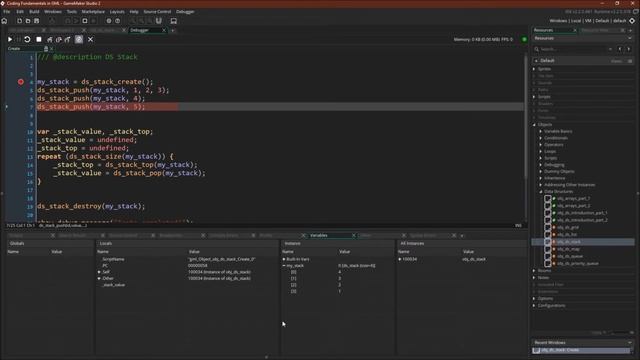The width and height of the screenshot is (640, 360).
Task: Add a new workspace tab
Action: pos(173,30)
